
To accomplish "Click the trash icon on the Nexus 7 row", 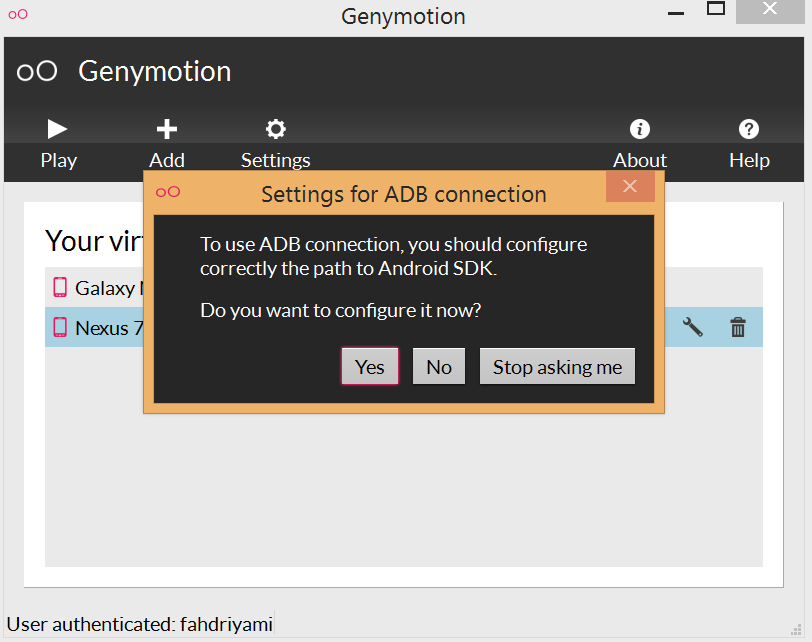I will tap(738, 327).
